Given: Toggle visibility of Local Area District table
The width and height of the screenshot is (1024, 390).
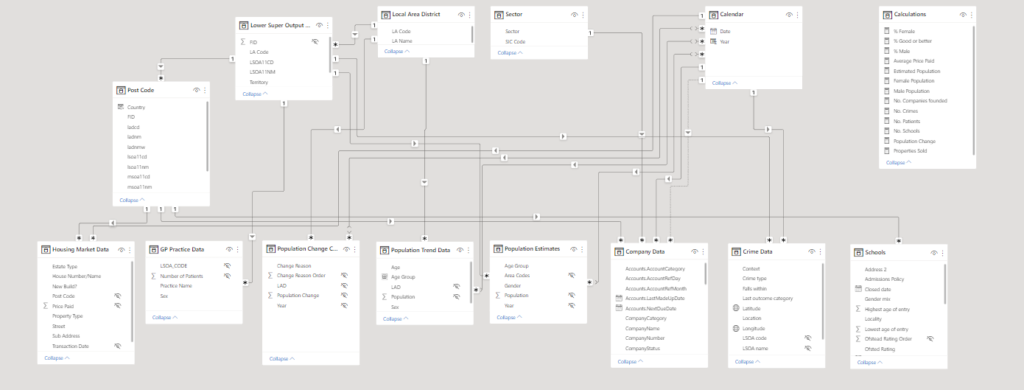Looking at the screenshot, I should 461,14.
